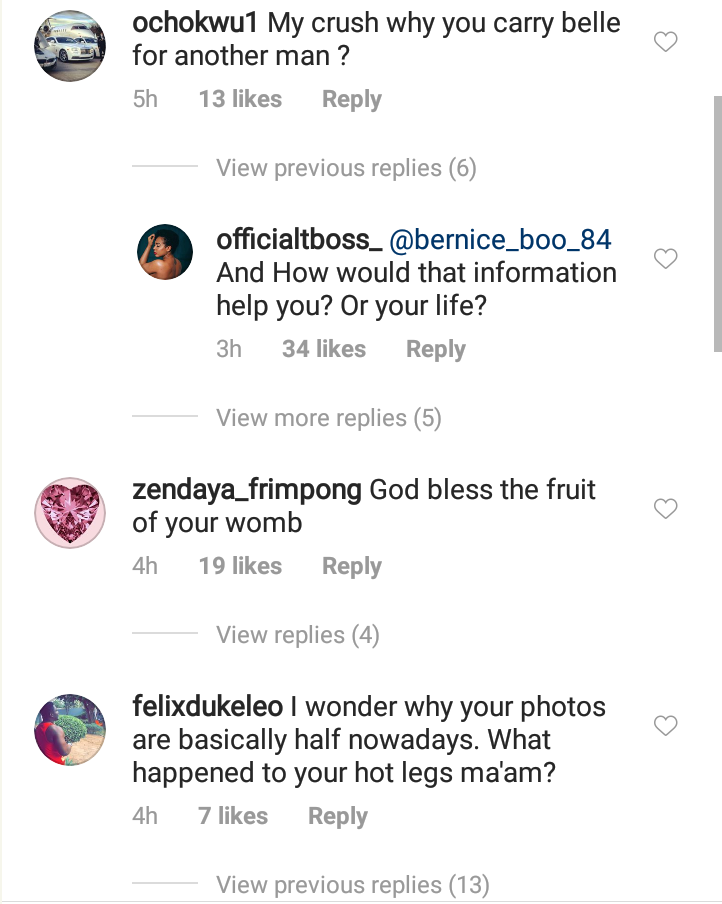The width and height of the screenshot is (722, 904).
Task: Open officialtboss_ username link
Action: pyautogui.click(x=299, y=240)
